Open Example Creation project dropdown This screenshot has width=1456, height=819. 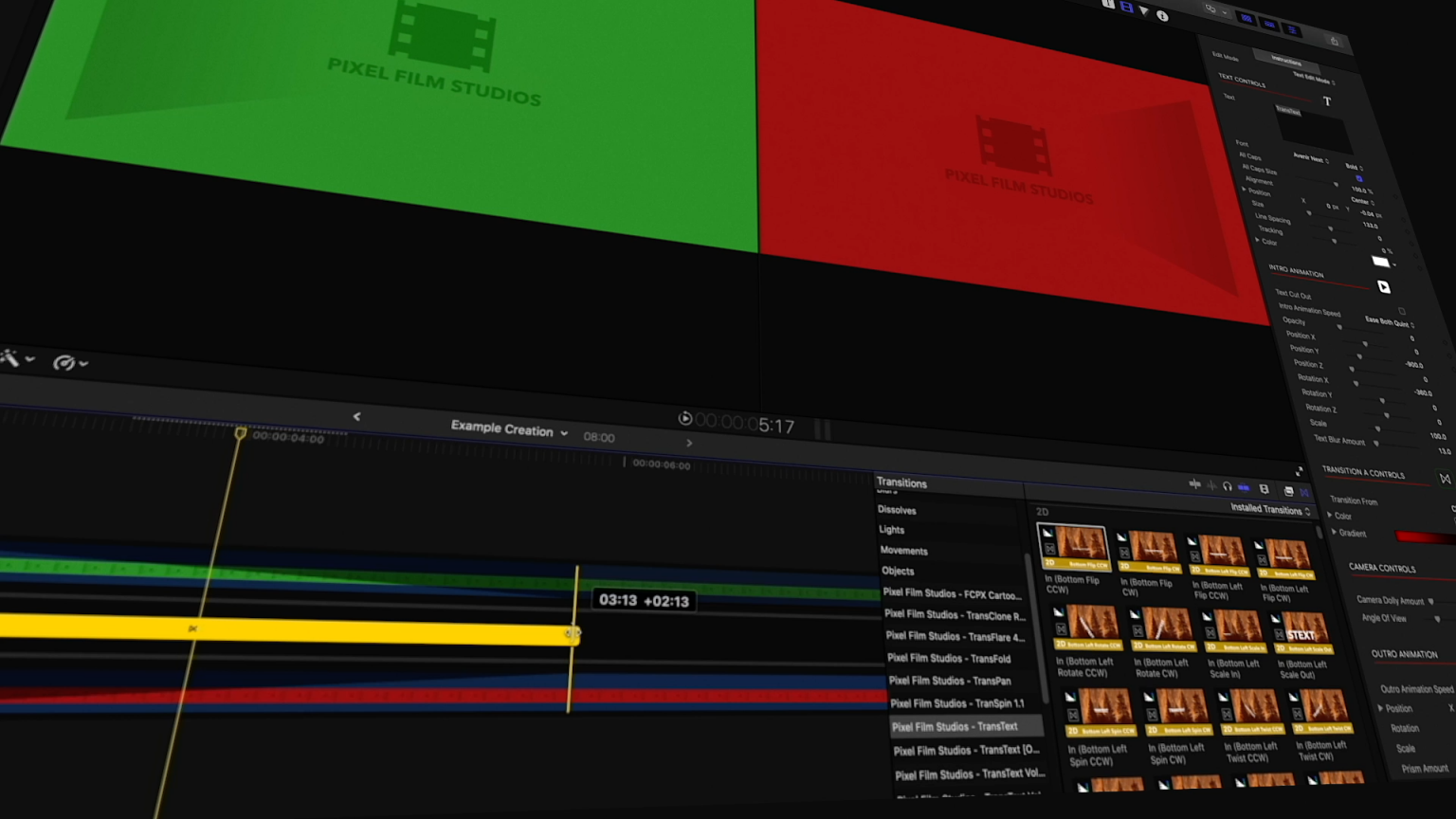click(x=509, y=428)
